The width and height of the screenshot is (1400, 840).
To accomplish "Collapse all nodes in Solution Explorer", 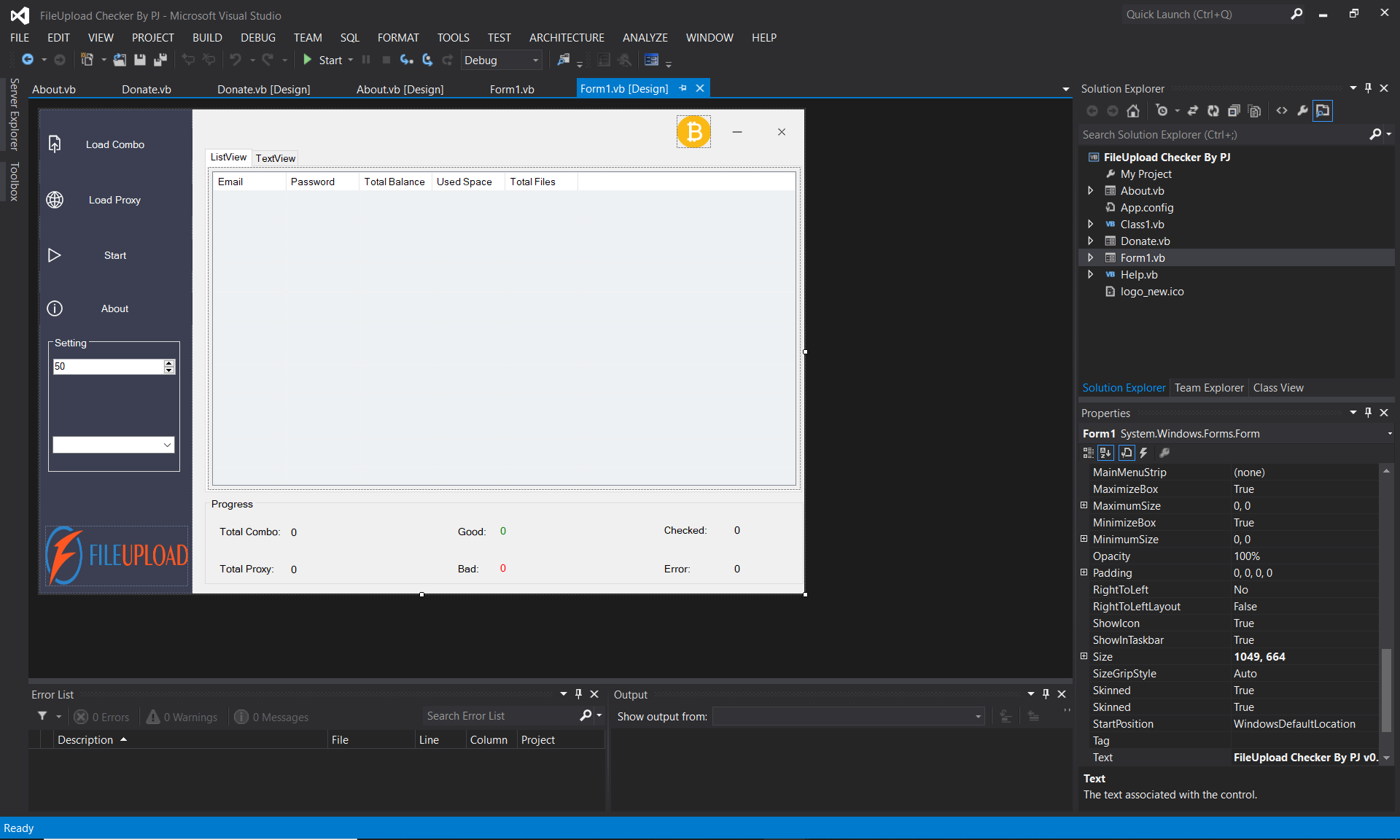I will tap(1234, 111).
